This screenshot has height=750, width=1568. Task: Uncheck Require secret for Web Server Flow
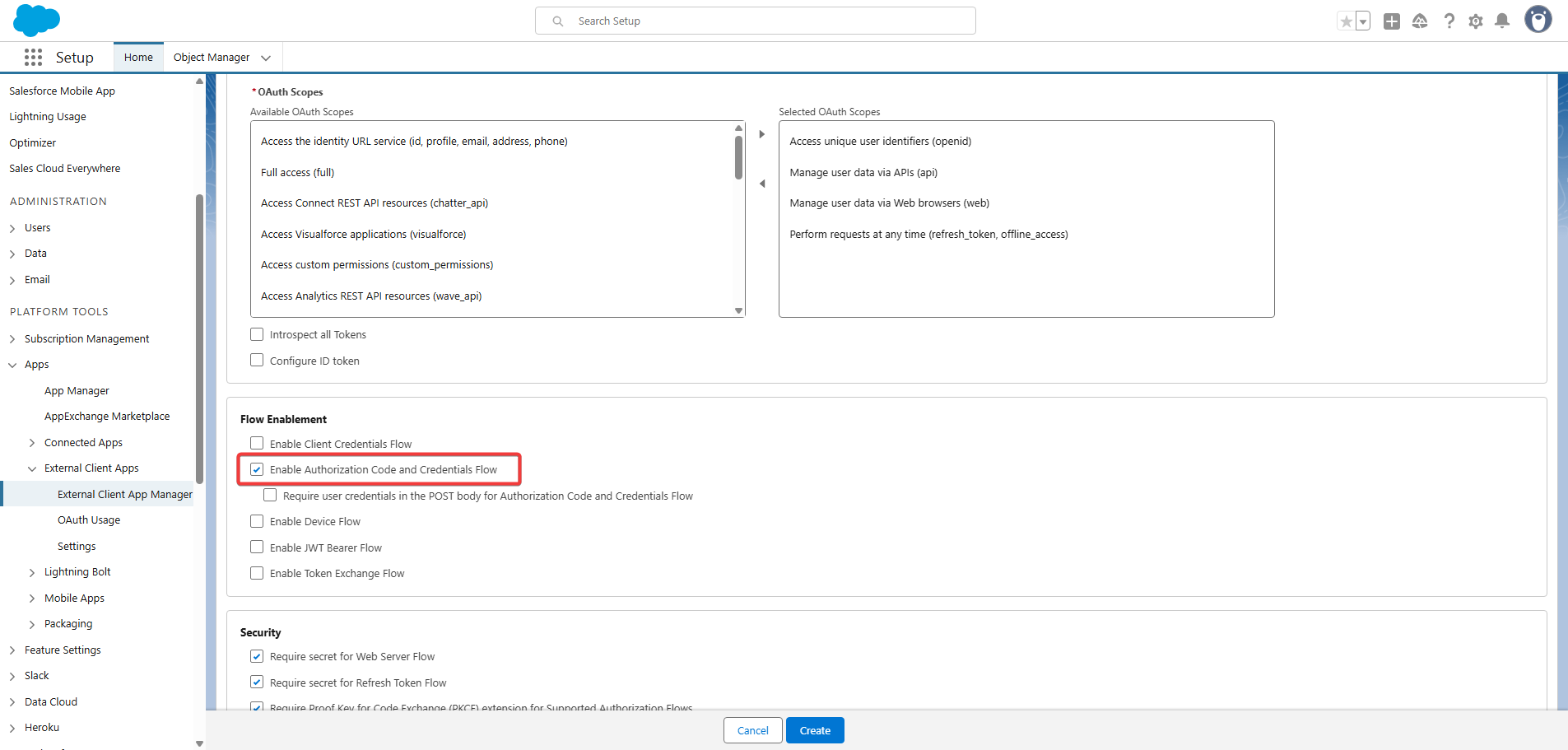tap(257, 656)
